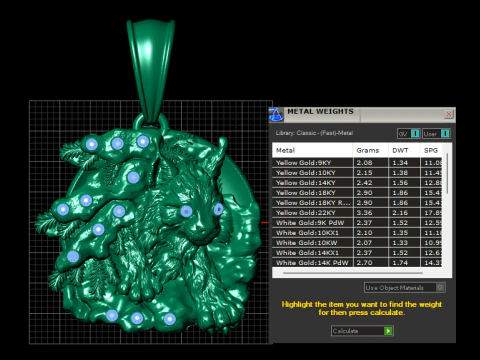Select the White Gold:14KX1 row
Screen dimensions: 480x360
(357, 253)
